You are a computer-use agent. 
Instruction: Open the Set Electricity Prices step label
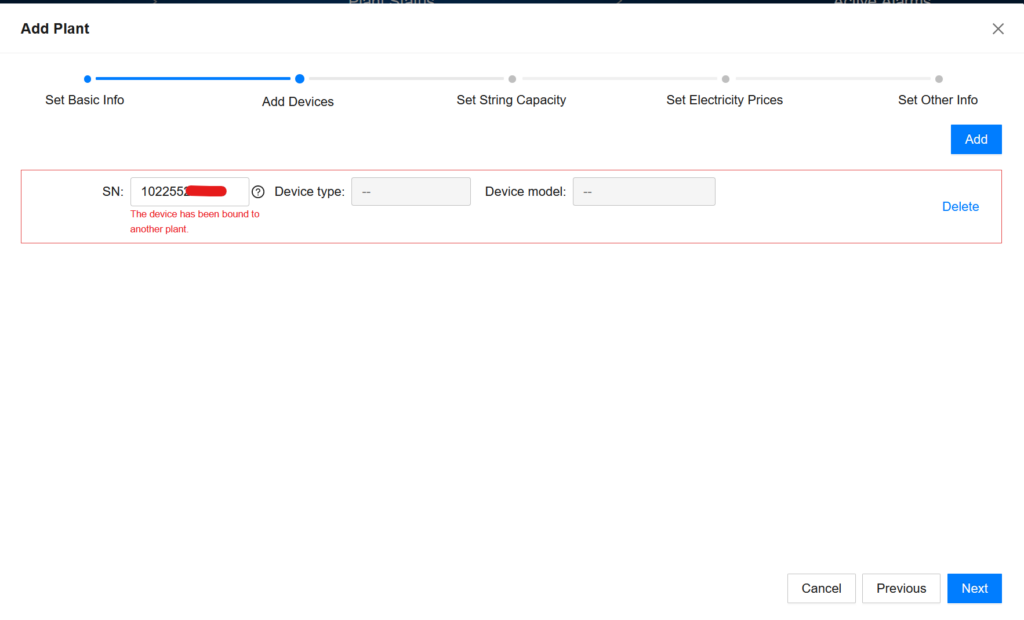(724, 100)
